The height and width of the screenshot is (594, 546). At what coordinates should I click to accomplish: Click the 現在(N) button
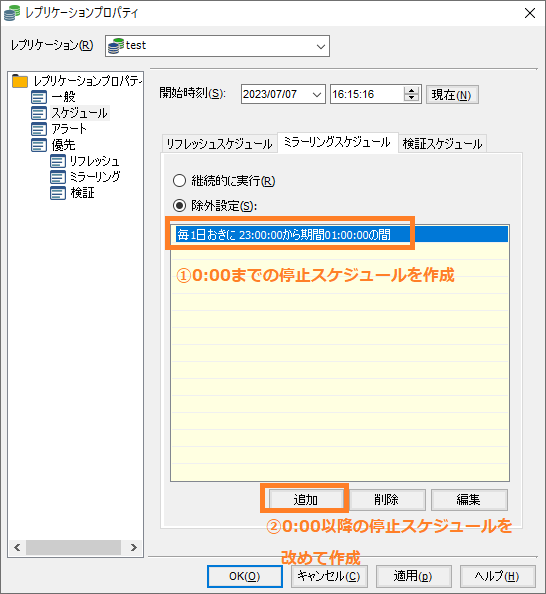452,95
